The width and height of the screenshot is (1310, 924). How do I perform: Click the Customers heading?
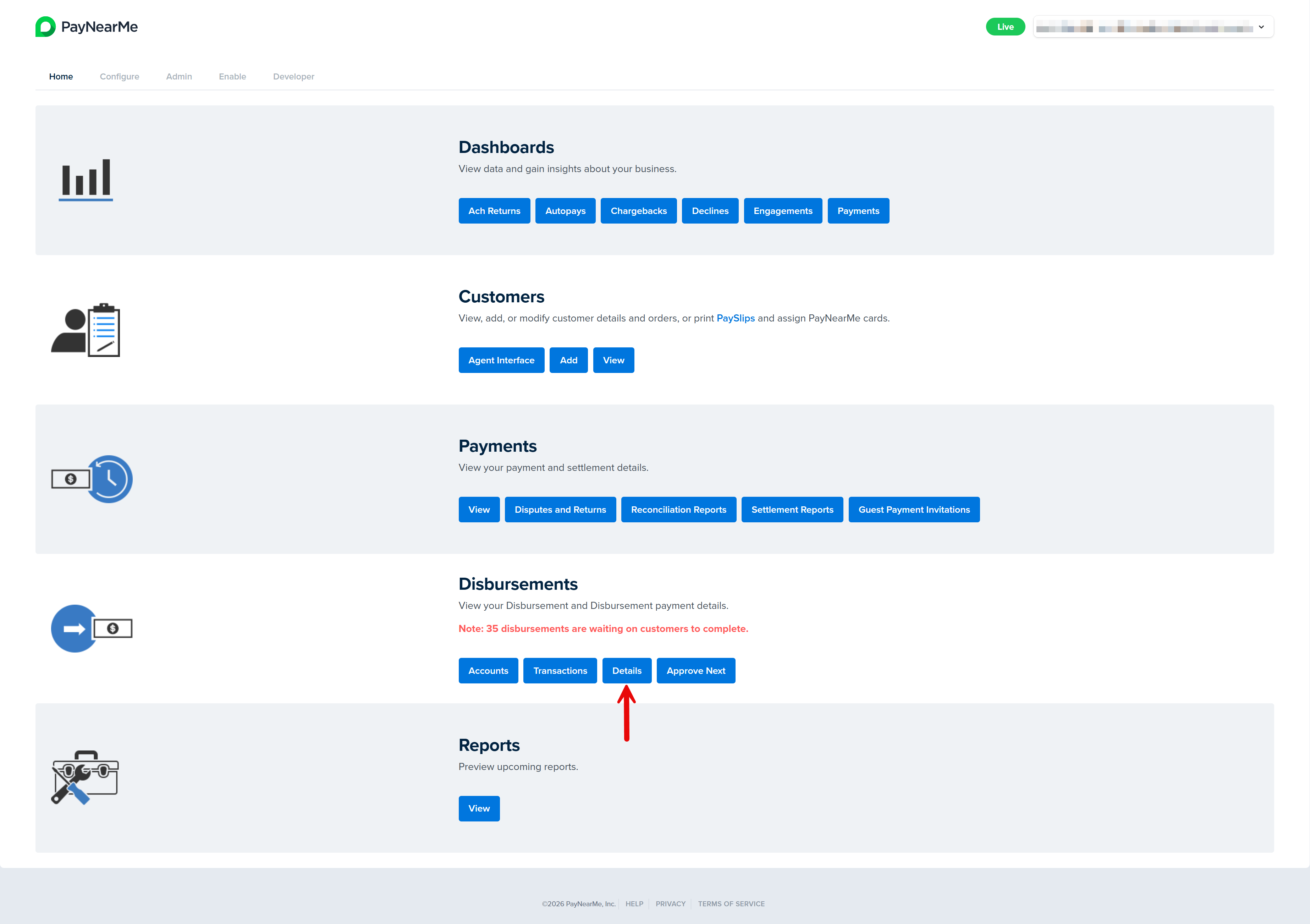pos(501,296)
